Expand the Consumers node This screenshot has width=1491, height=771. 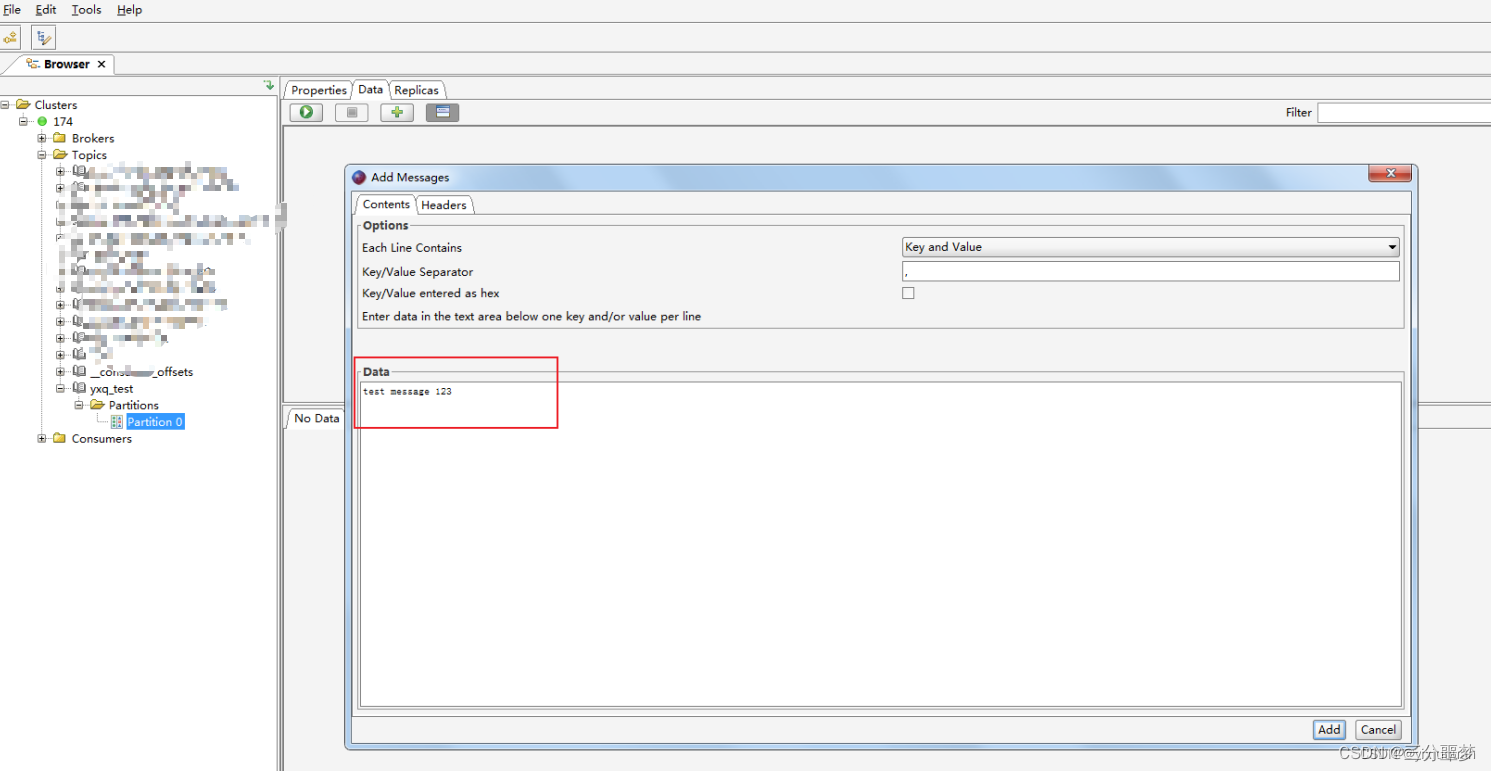tap(42, 438)
